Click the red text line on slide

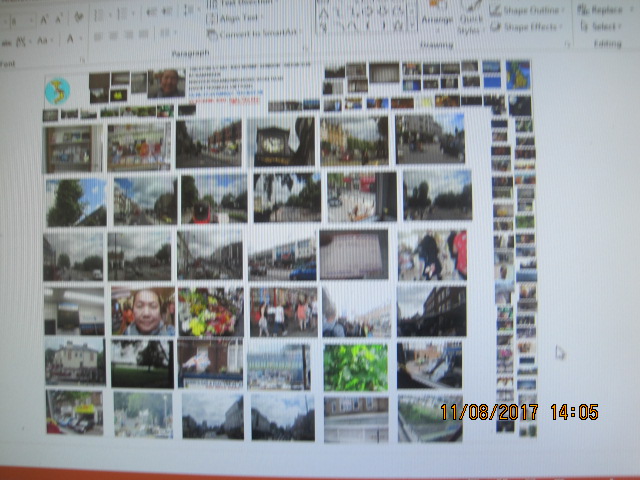pos(224,100)
